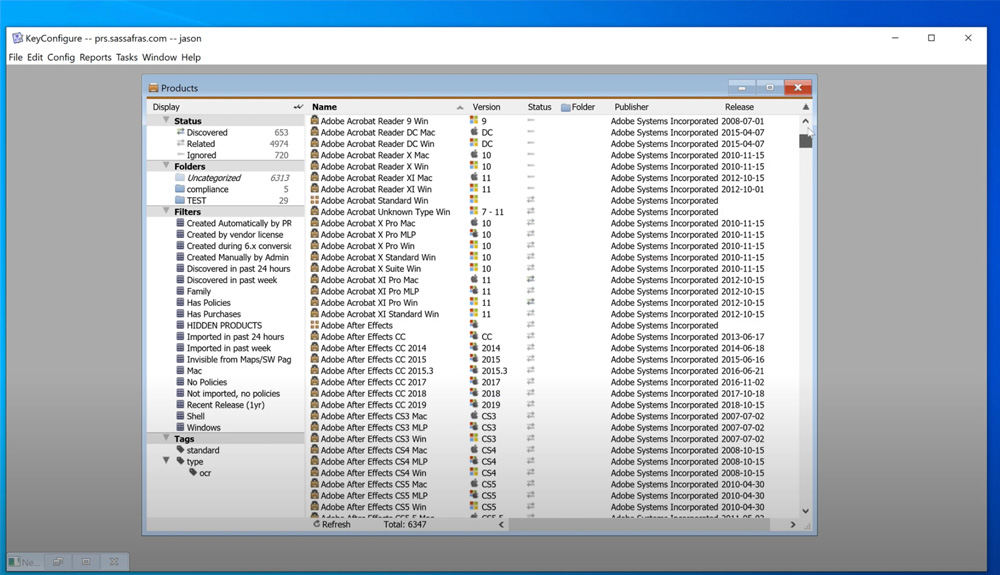Select filter Recent Release (1yr)

(225, 405)
